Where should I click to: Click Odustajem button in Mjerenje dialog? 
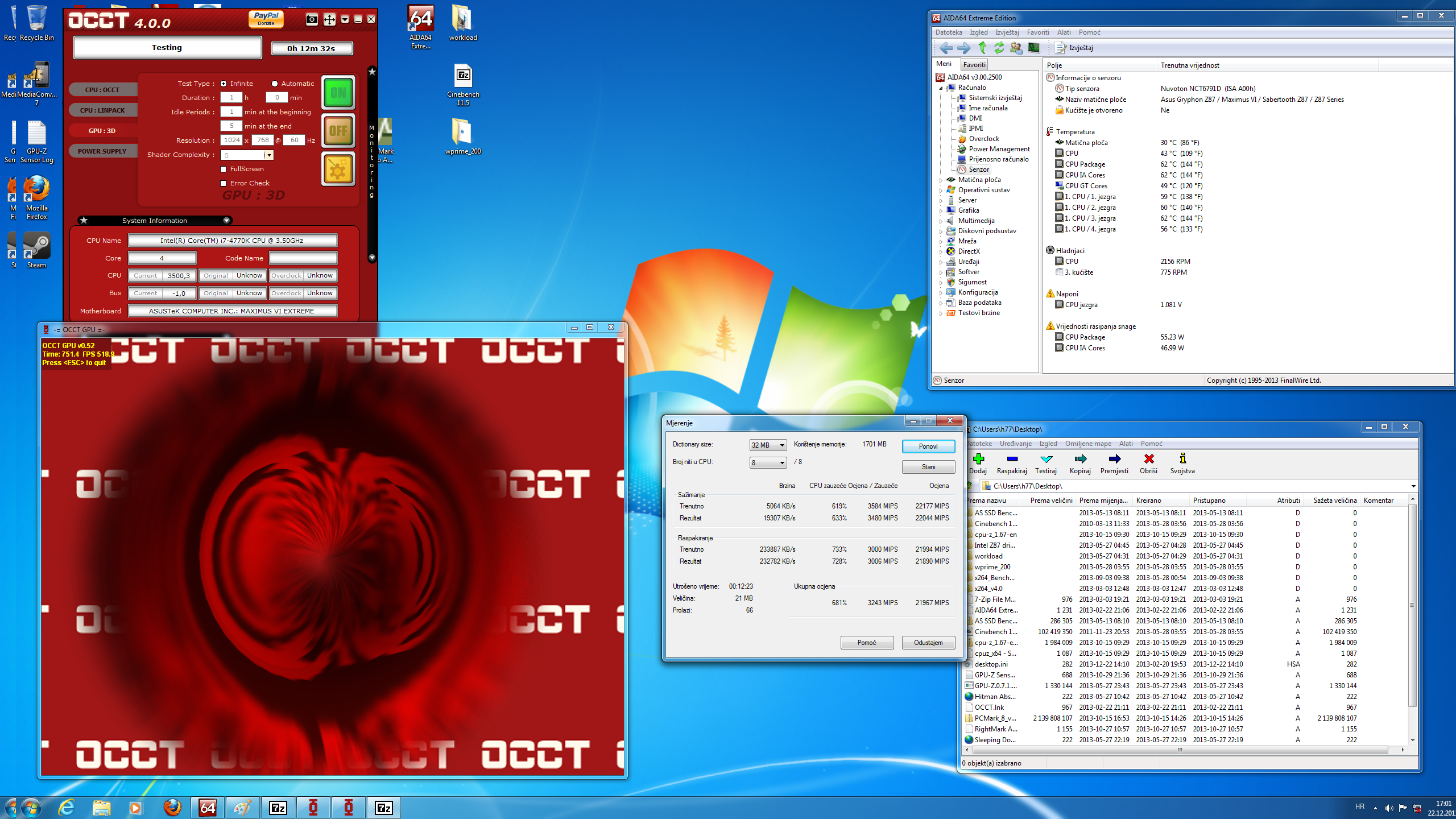pyautogui.click(x=928, y=643)
